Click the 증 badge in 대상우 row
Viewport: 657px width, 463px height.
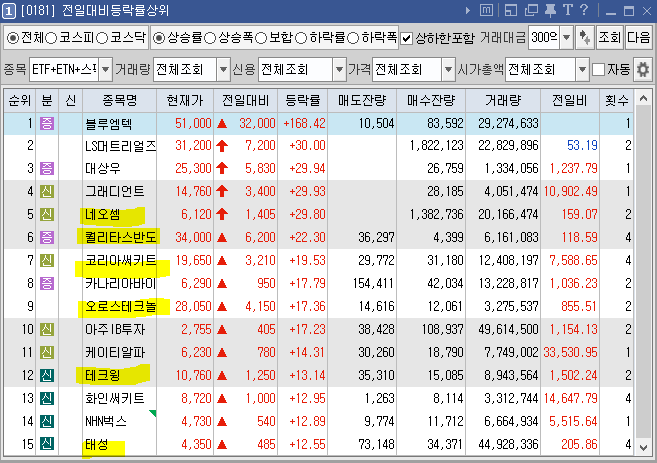[x=47, y=168]
